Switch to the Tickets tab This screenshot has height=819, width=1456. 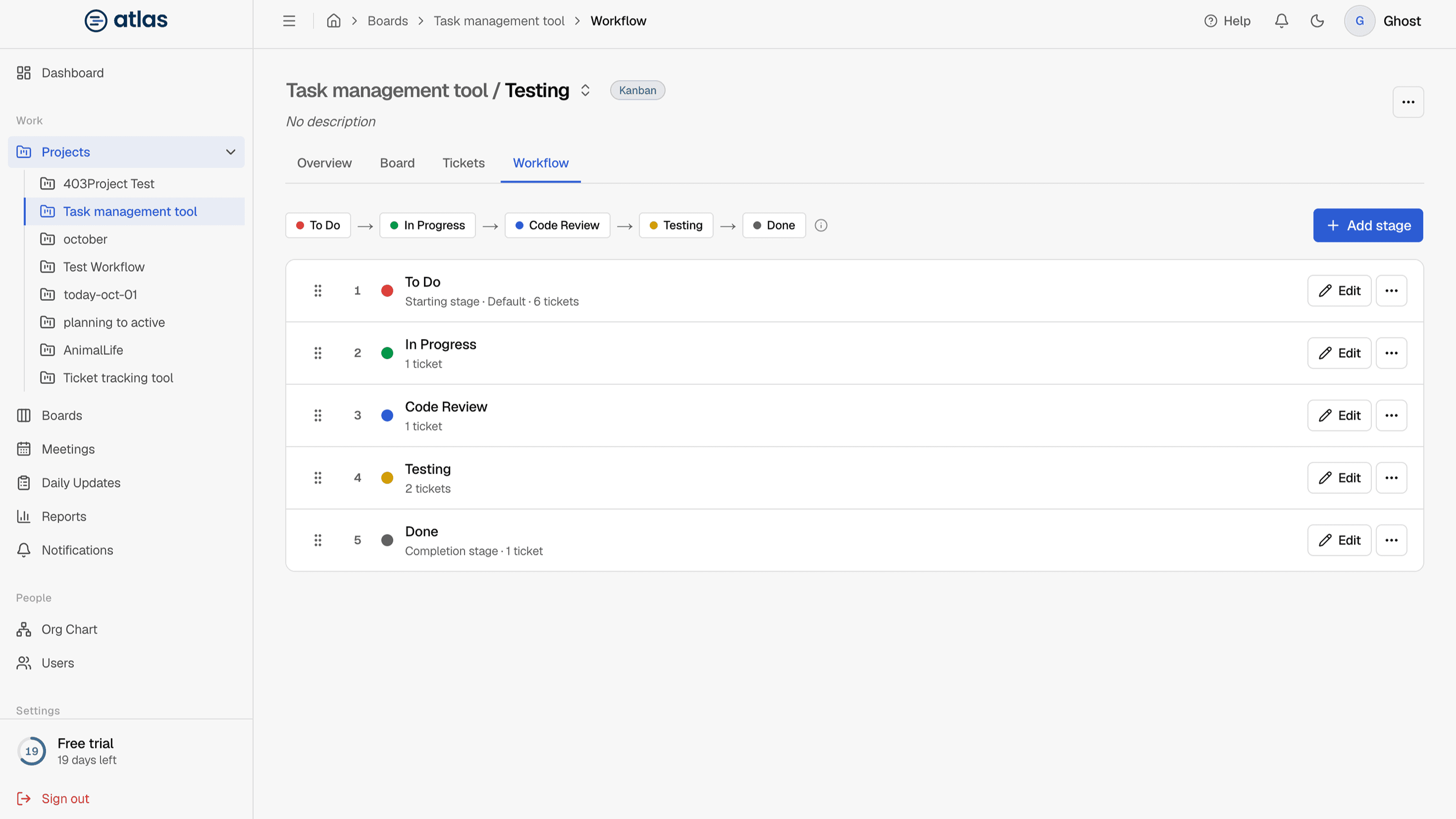click(x=464, y=163)
